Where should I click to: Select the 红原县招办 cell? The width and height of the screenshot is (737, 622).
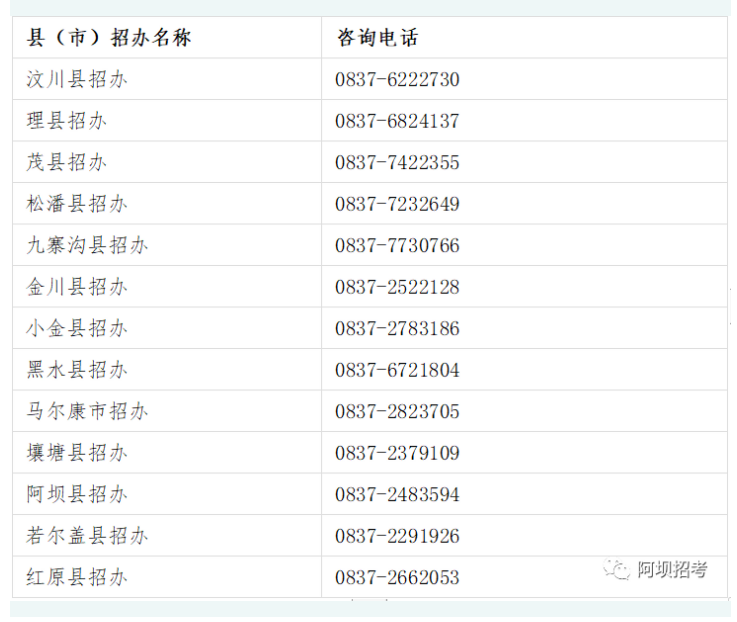point(77,578)
